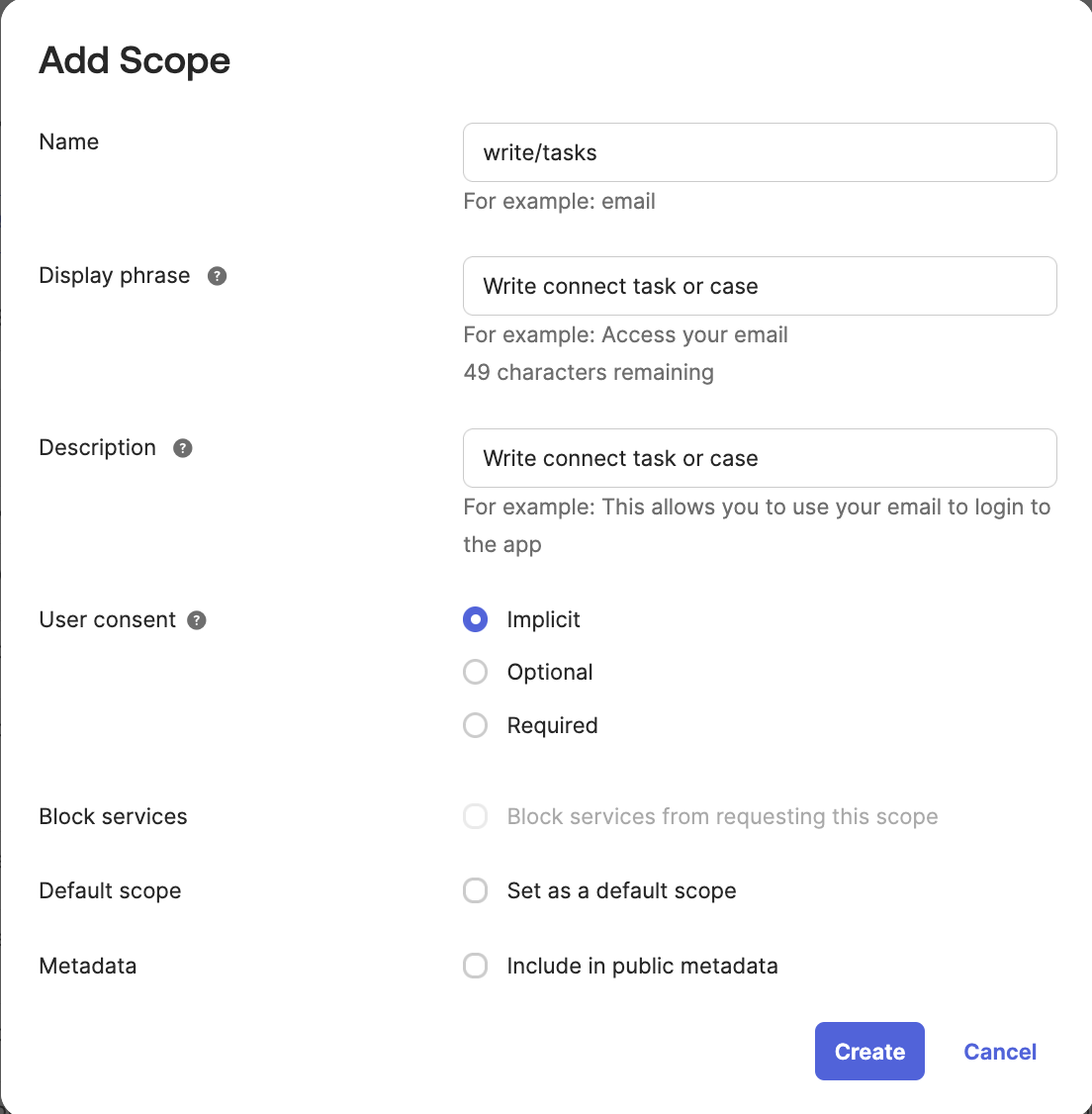
Task: Select the Implicit user consent option
Action: (x=476, y=619)
